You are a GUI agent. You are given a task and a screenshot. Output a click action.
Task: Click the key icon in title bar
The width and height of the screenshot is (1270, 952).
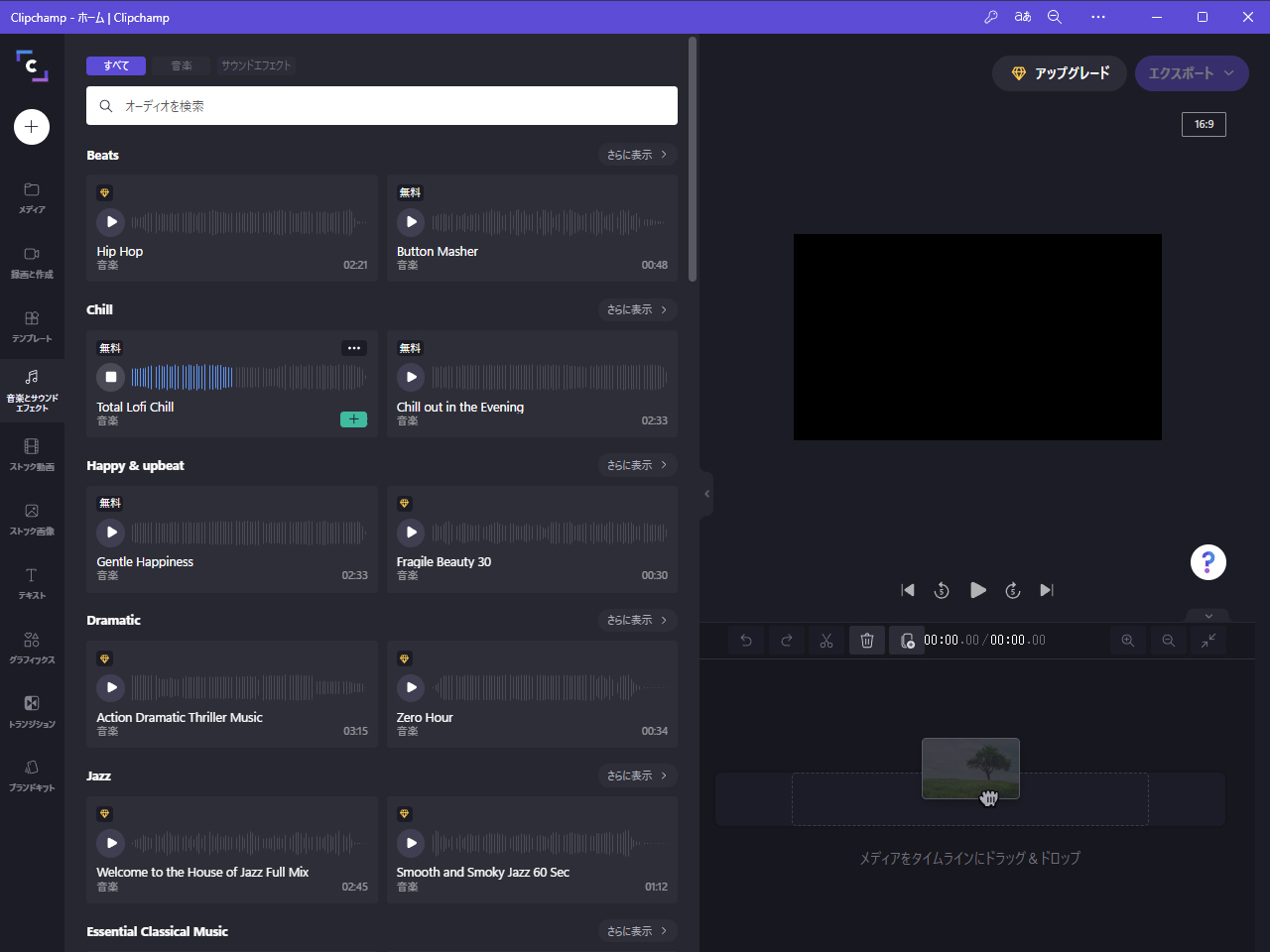pyautogui.click(x=991, y=17)
